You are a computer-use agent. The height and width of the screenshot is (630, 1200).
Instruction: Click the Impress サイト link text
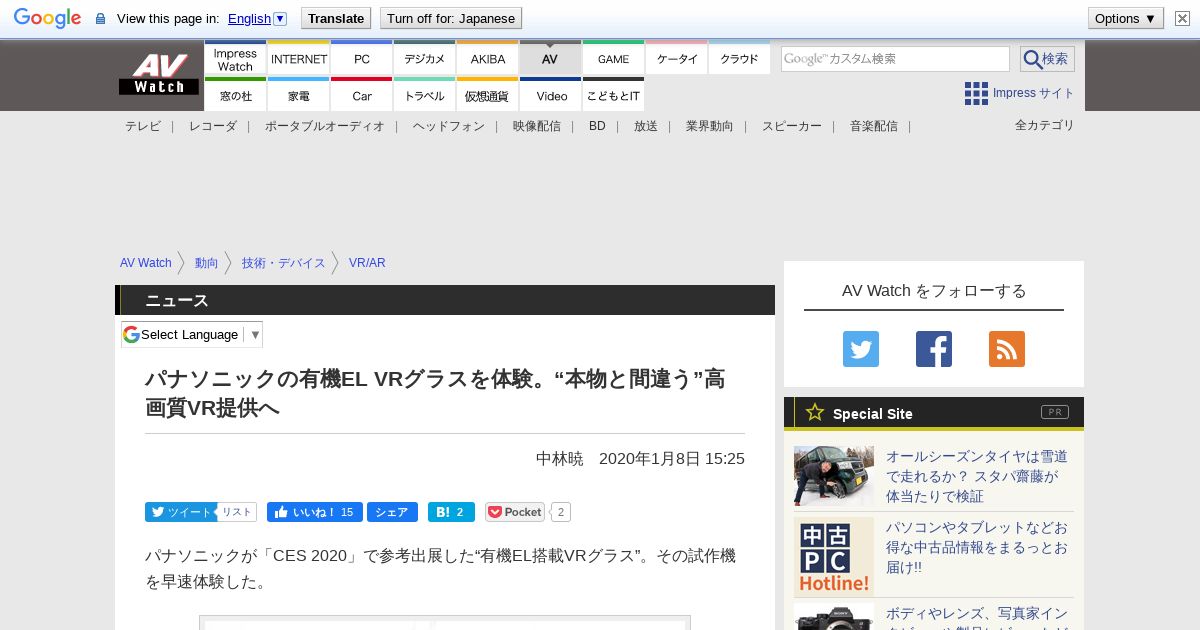click(1034, 93)
